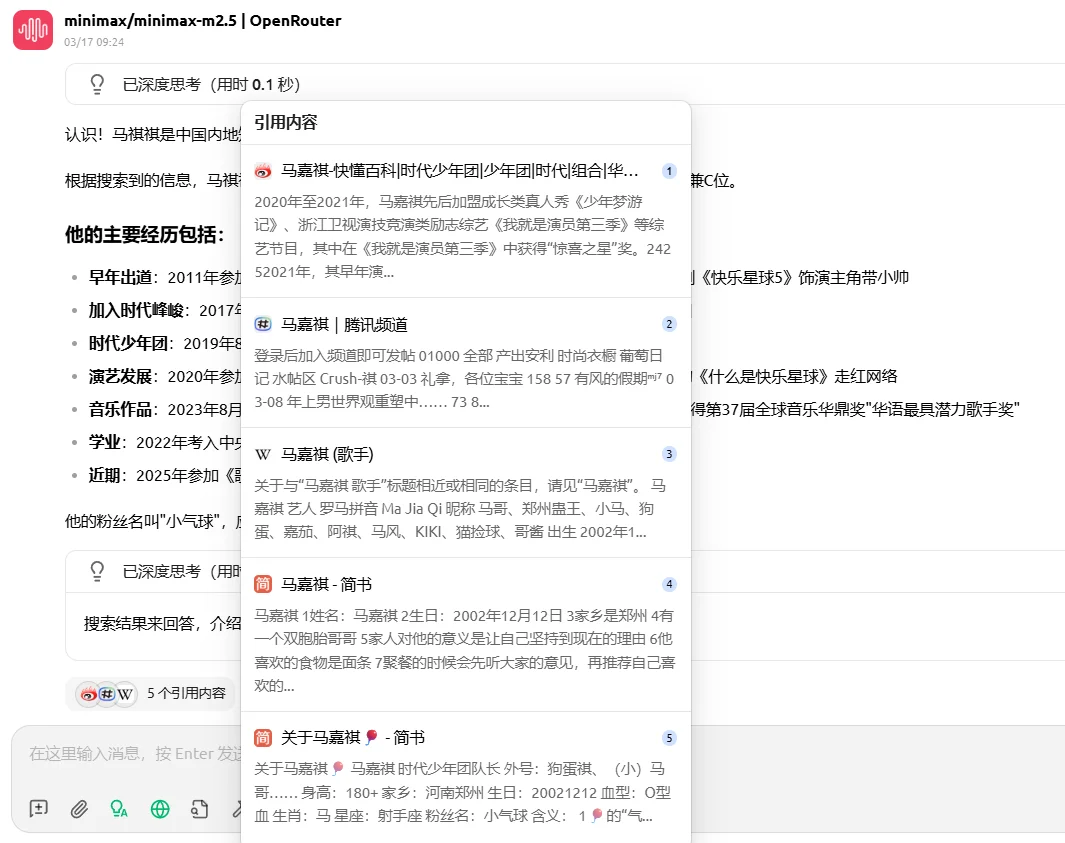Viewport: 1065px width, 843px height.
Task: Click the Tencent channel icon beside 马嘉祺｜腾讯频道
Action: coord(262,323)
